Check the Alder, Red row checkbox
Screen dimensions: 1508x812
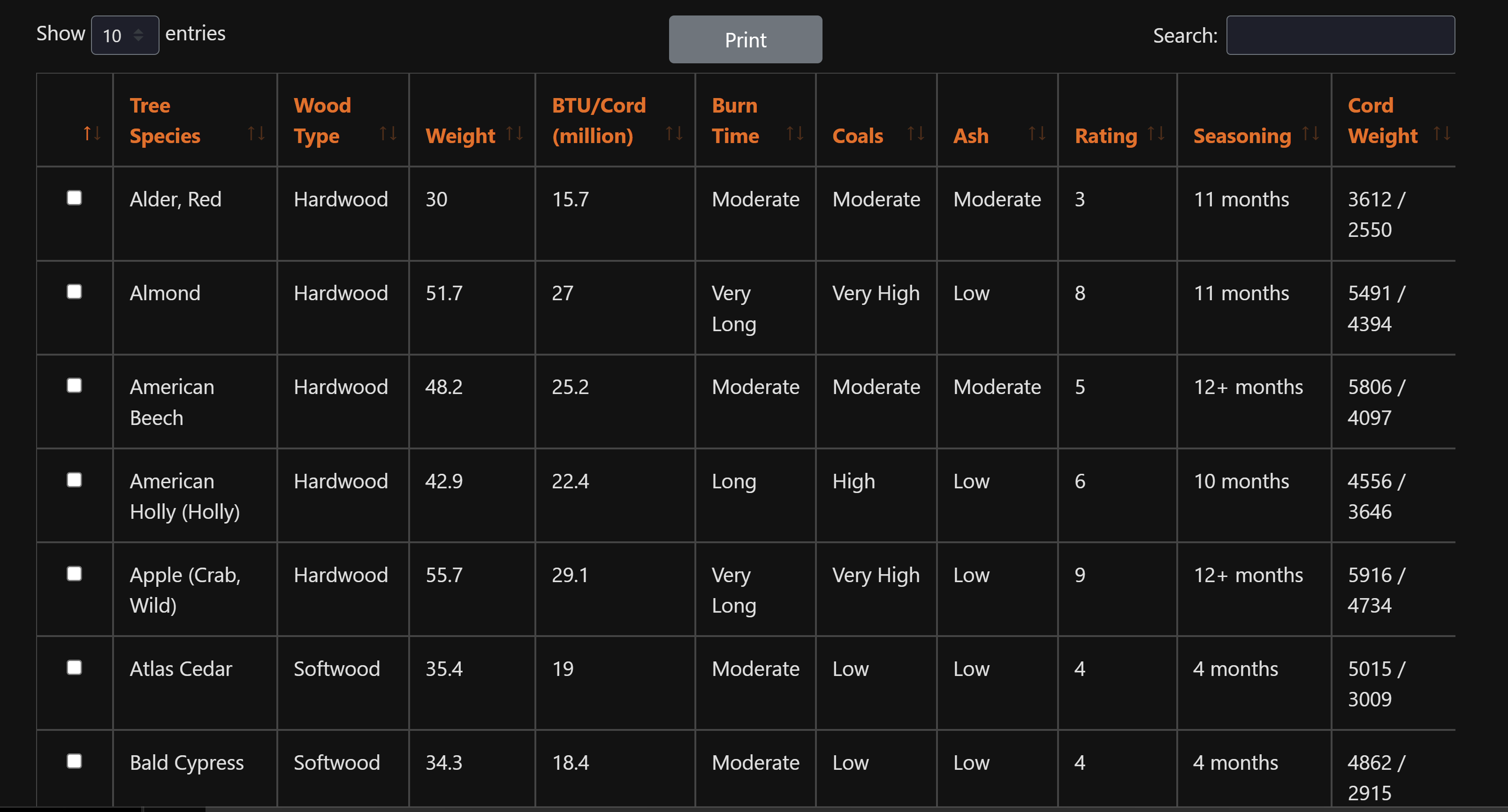(x=74, y=198)
